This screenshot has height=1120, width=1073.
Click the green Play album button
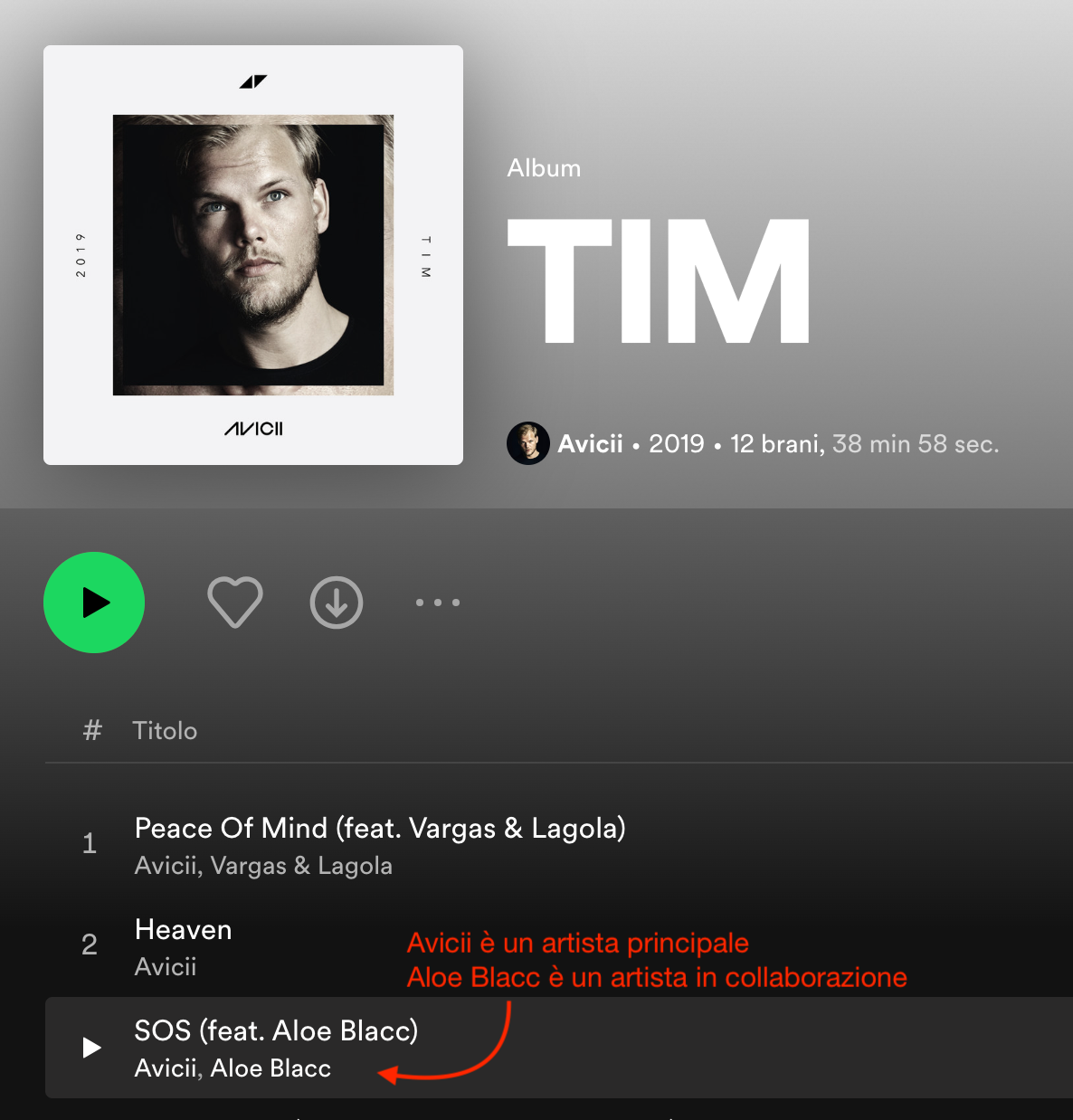pos(94,603)
